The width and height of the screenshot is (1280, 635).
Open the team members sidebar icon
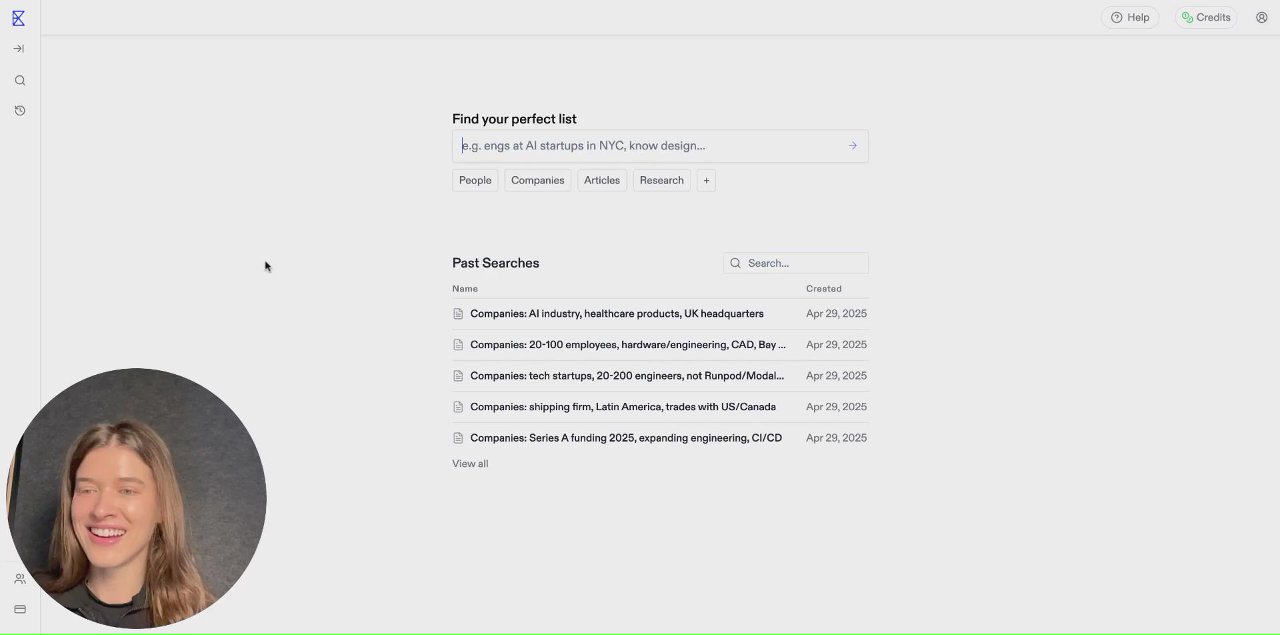coord(20,579)
